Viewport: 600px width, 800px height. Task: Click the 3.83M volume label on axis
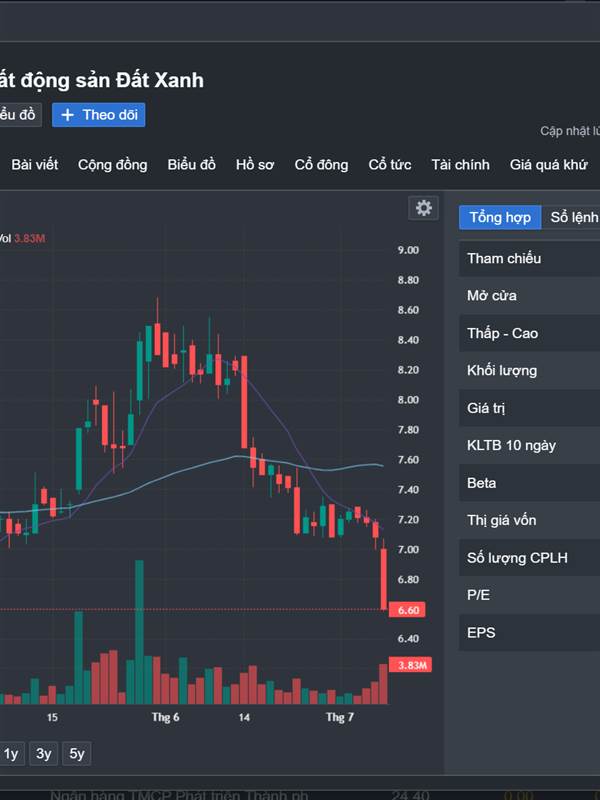tap(411, 665)
